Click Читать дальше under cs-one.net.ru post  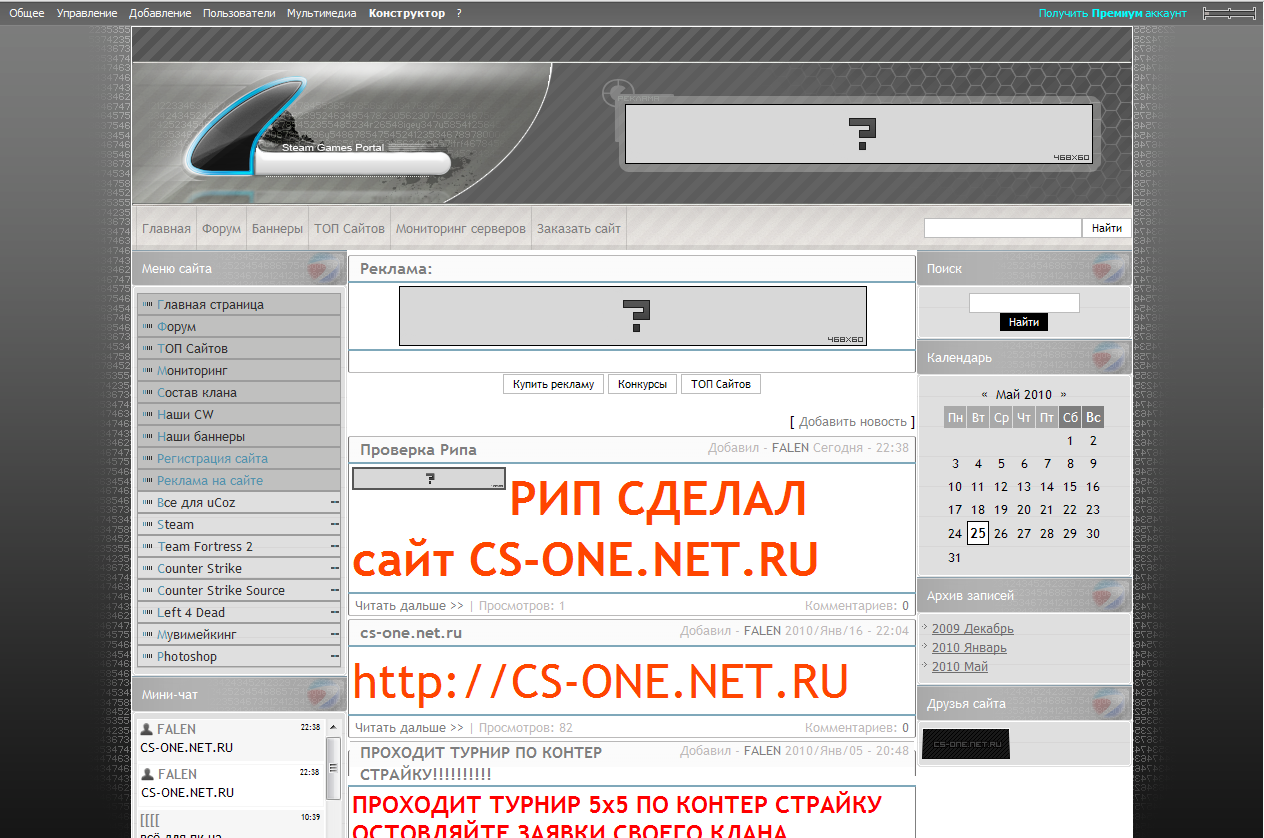coord(409,728)
